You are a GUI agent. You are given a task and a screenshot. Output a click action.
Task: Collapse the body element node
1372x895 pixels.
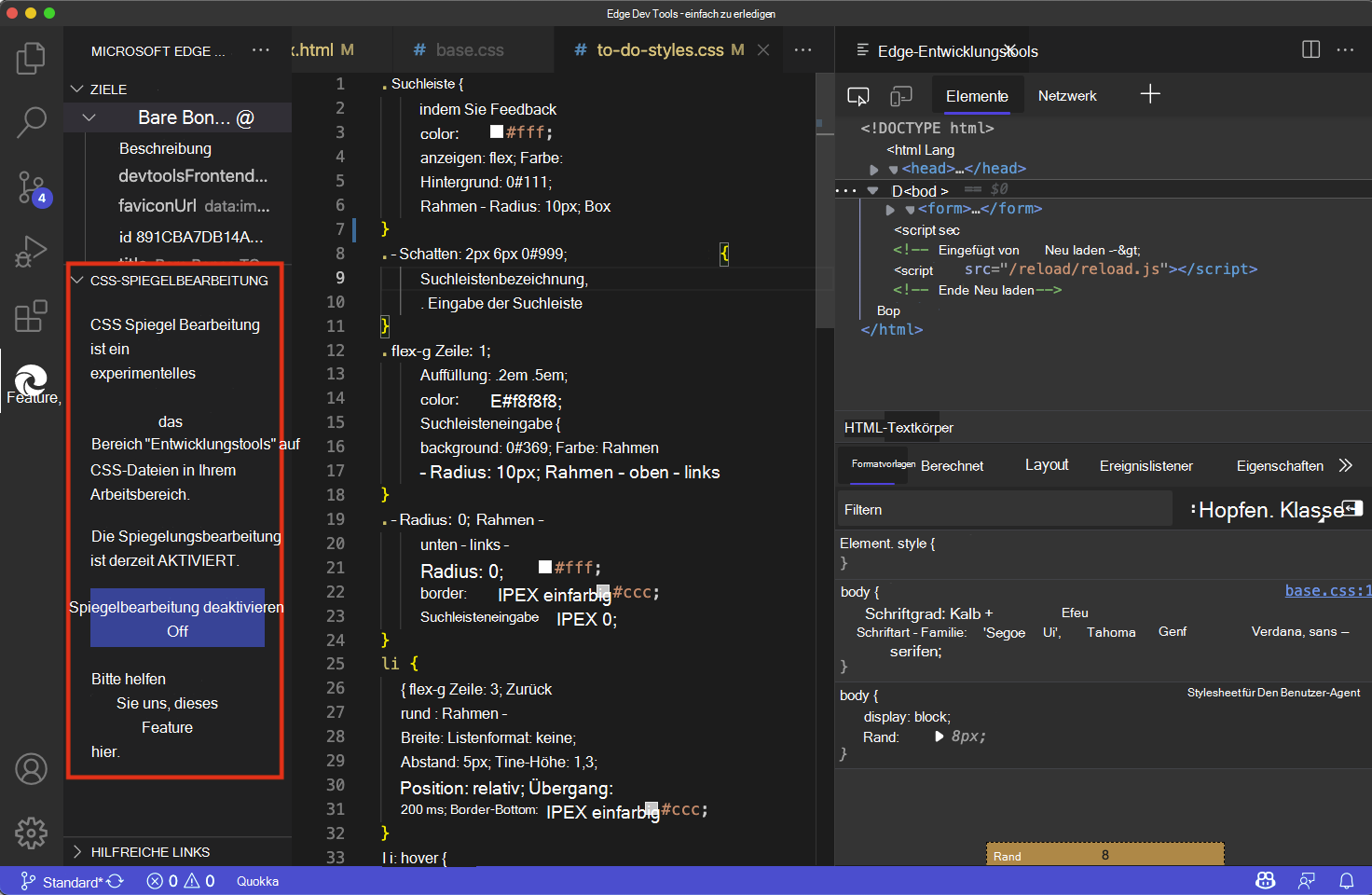(x=872, y=190)
